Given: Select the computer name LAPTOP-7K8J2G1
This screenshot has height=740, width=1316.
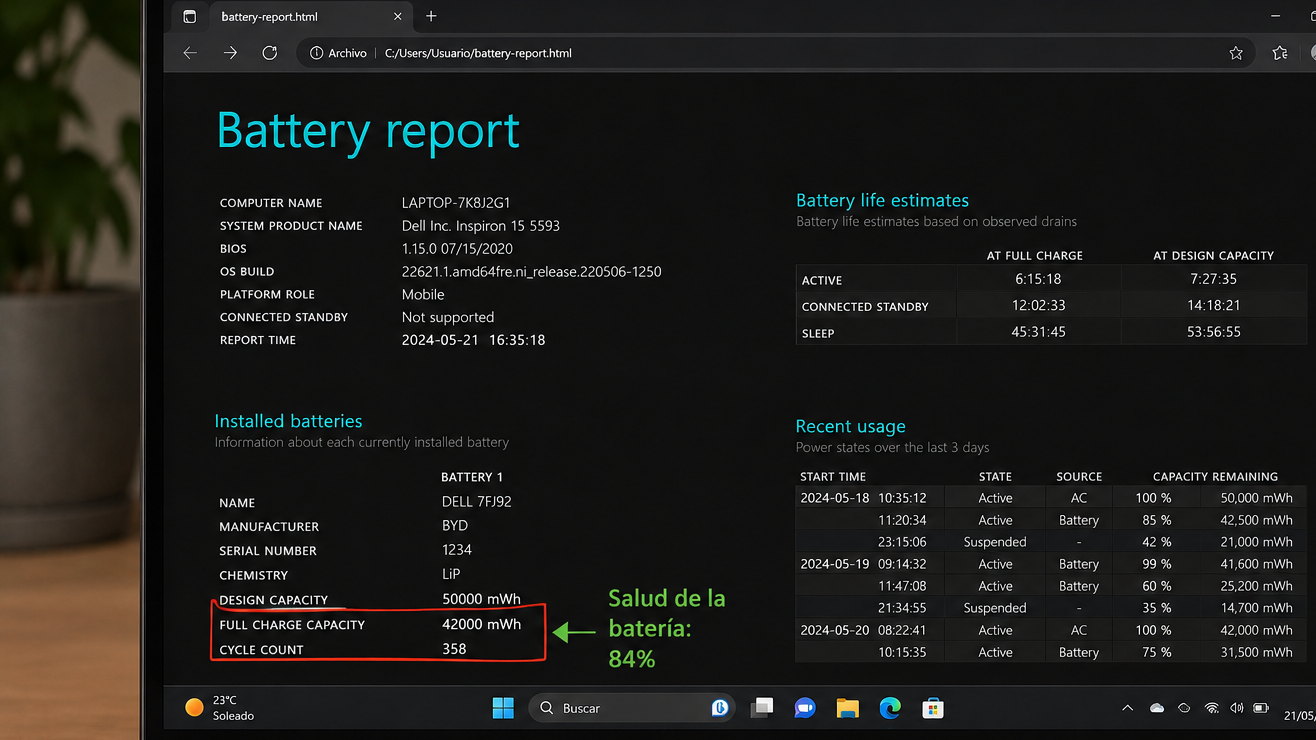Looking at the screenshot, I should coord(456,202).
